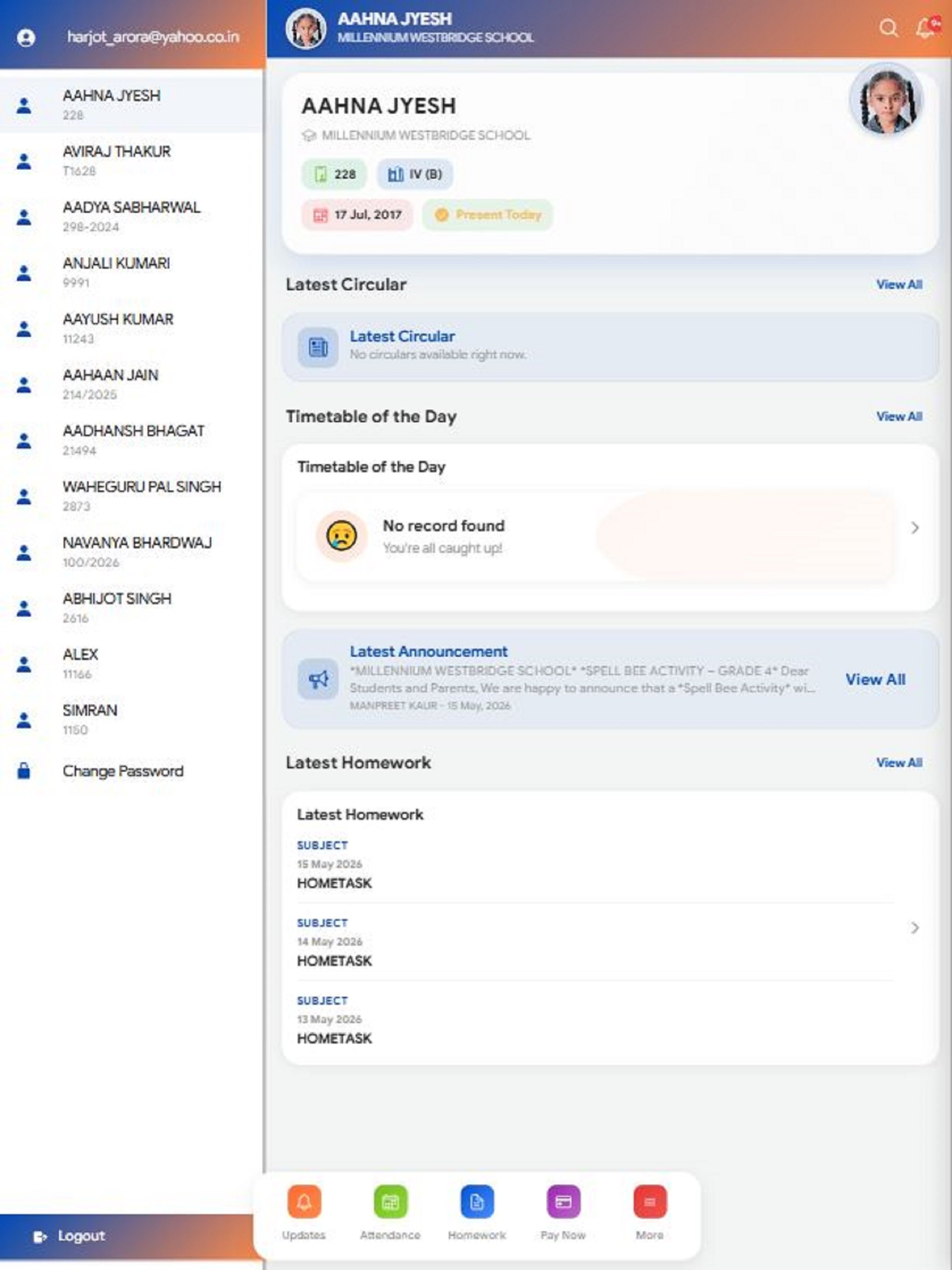Click the person icon next to AADYA SABHARWAL
The height and width of the screenshot is (1270, 952).
[x=24, y=217]
